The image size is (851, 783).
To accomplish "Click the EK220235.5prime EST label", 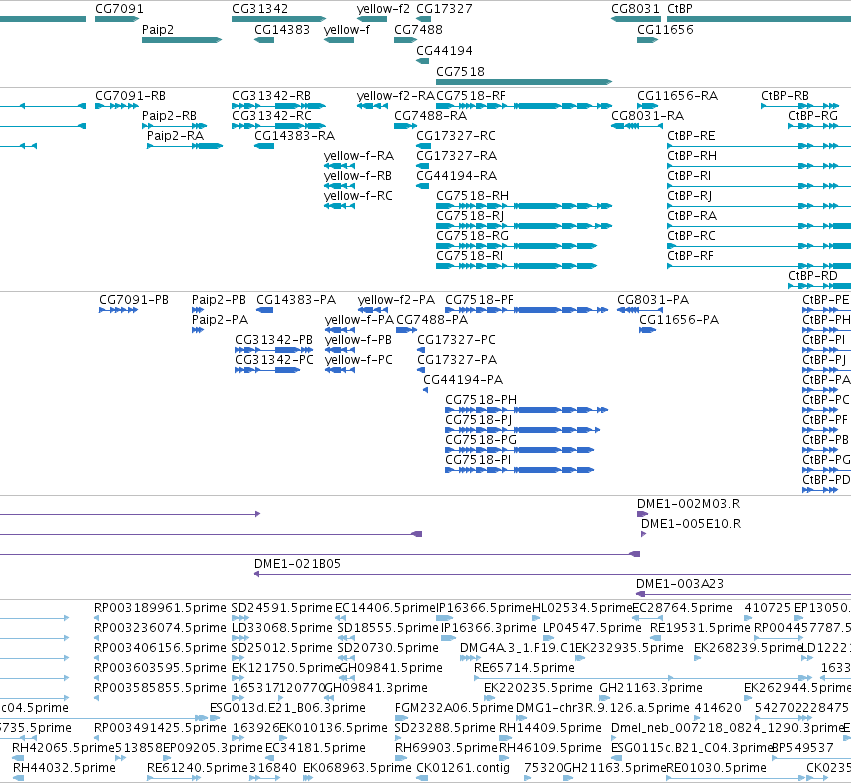I will [x=538, y=688].
